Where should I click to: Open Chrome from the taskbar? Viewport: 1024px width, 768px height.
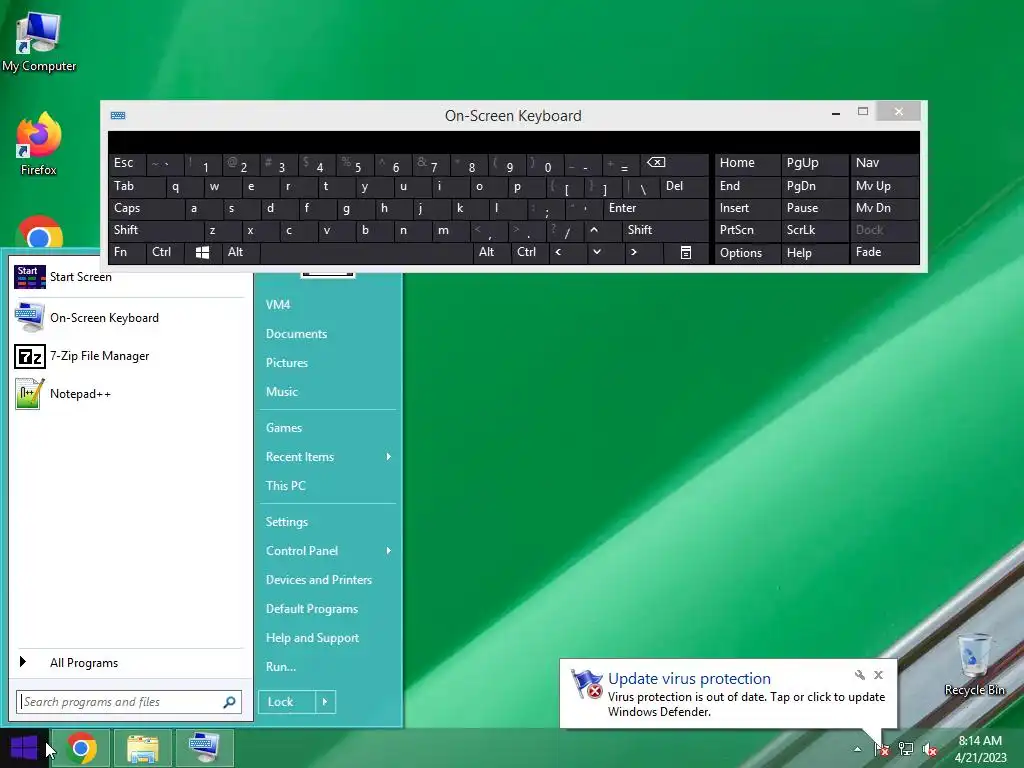(81, 748)
